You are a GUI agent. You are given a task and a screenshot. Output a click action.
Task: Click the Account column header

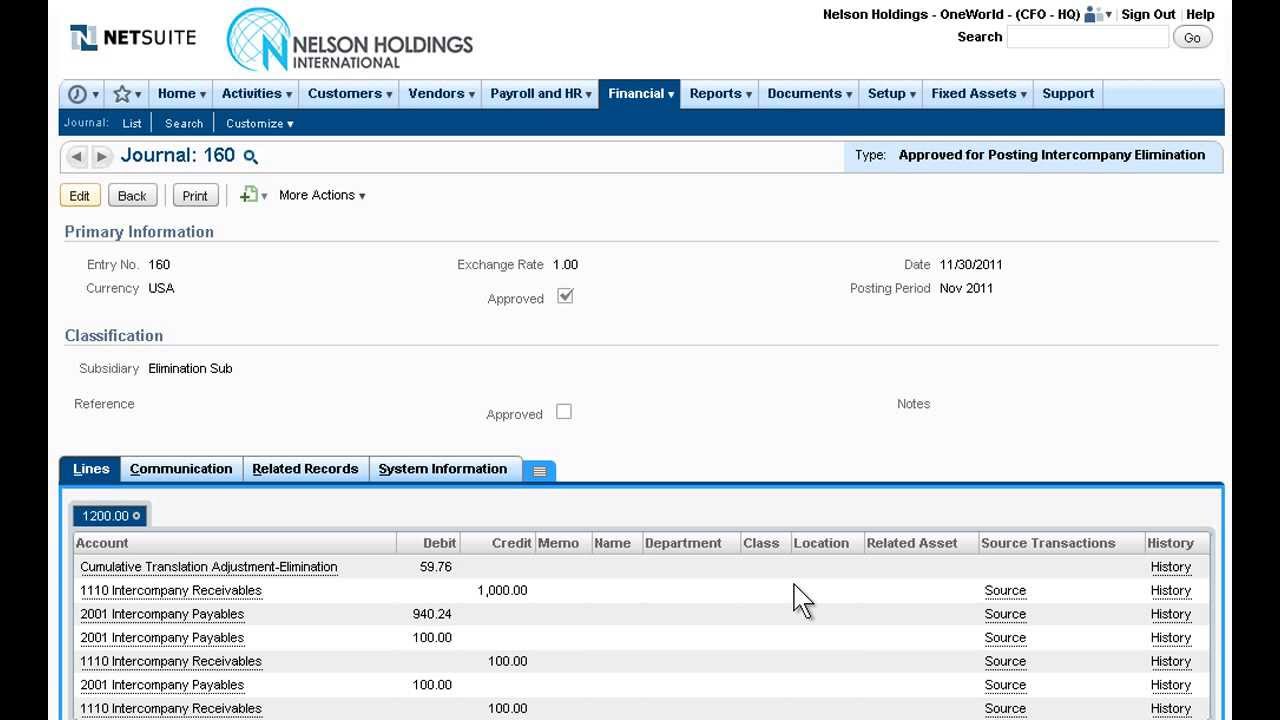(x=235, y=543)
